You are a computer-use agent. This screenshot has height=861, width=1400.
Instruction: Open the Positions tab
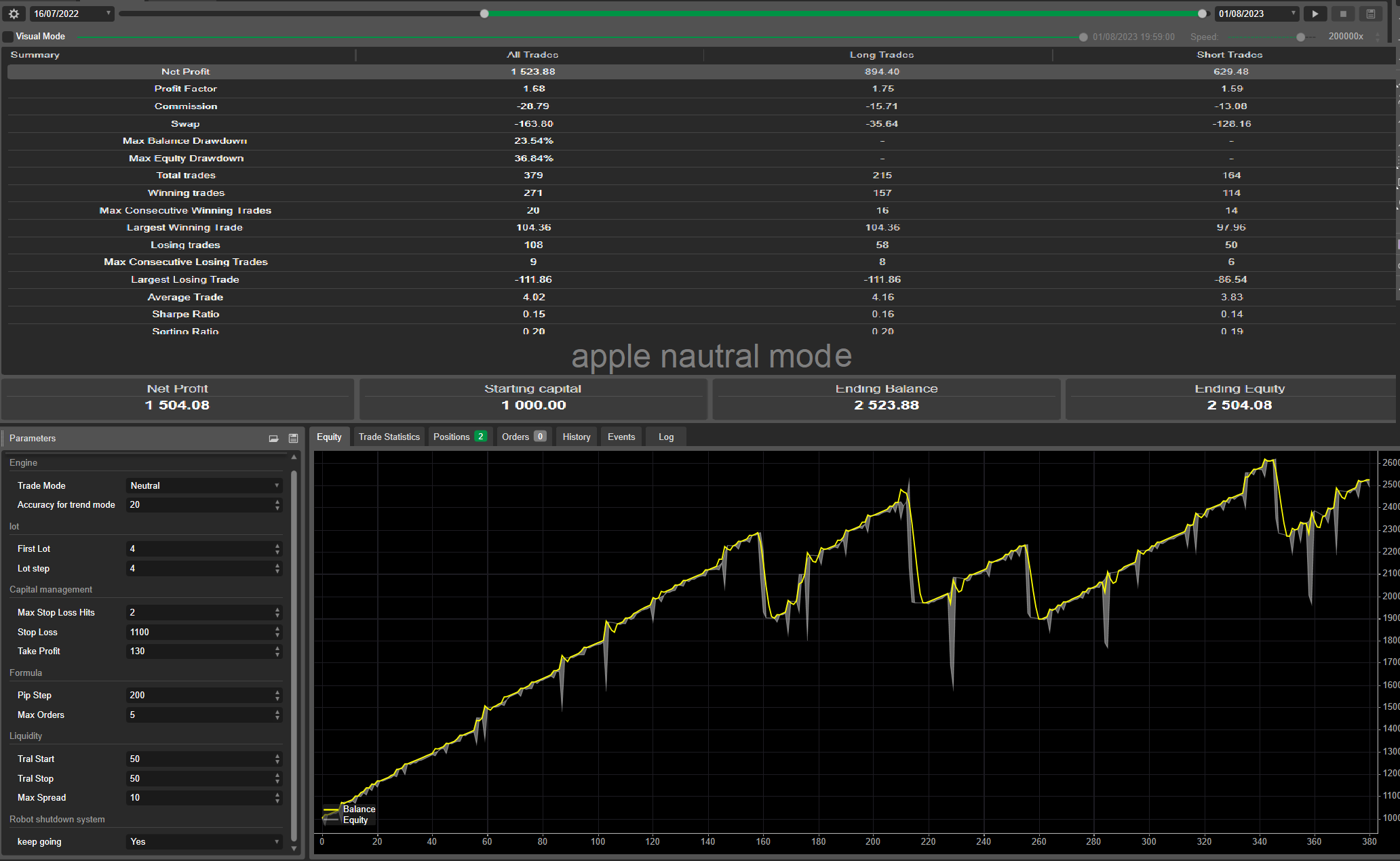(460, 437)
